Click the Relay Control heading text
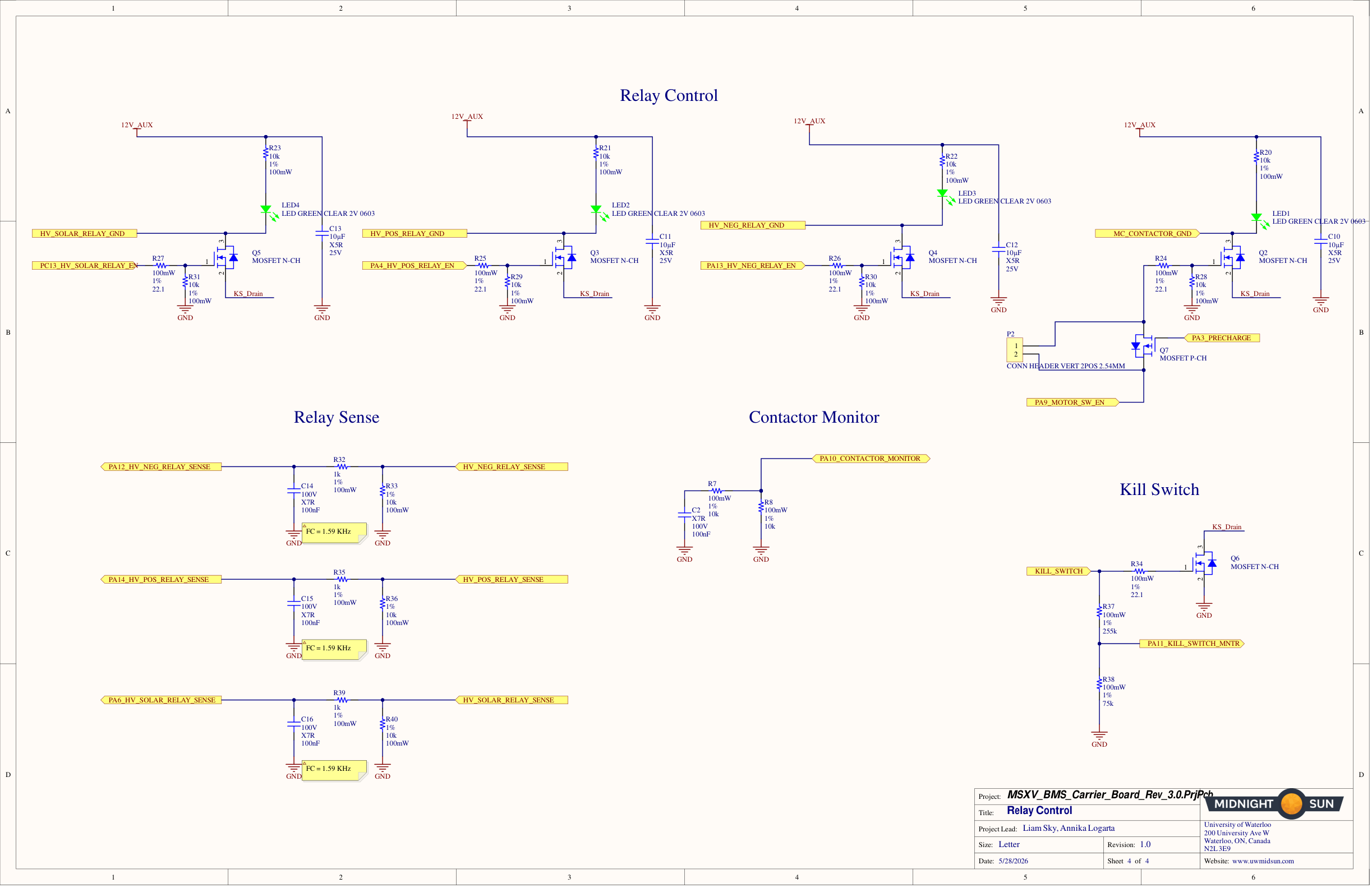 point(669,95)
